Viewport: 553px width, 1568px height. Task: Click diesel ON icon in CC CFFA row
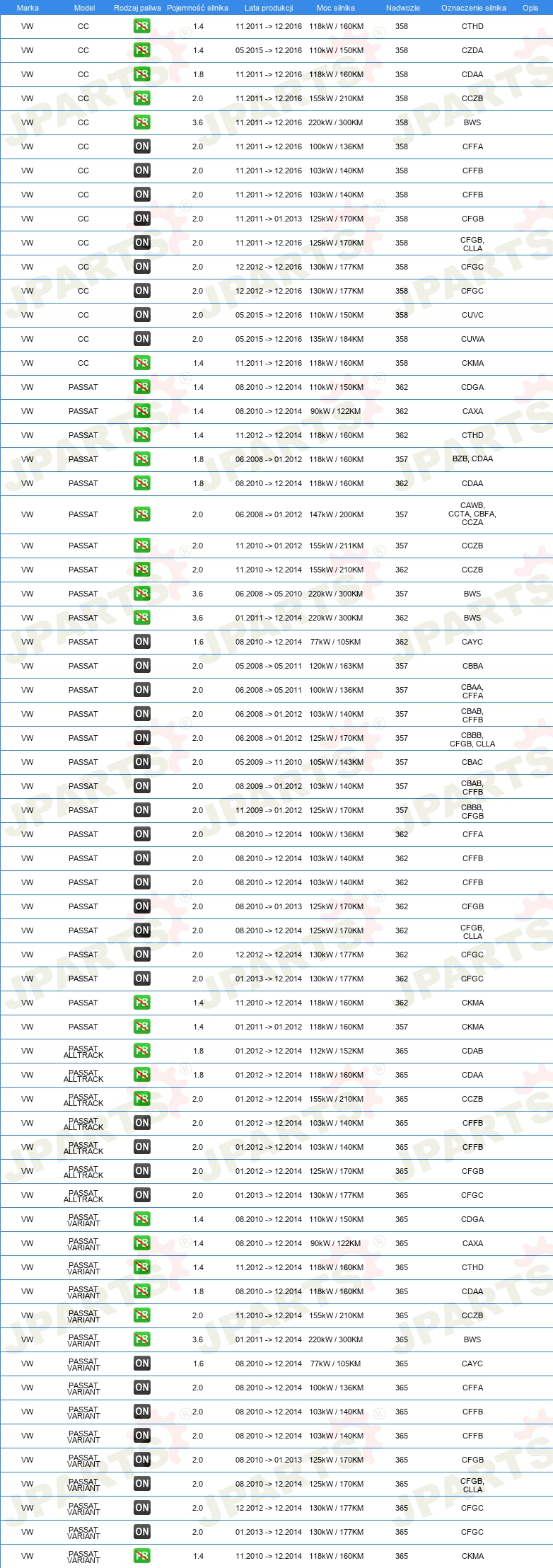pyautogui.click(x=142, y=146)
